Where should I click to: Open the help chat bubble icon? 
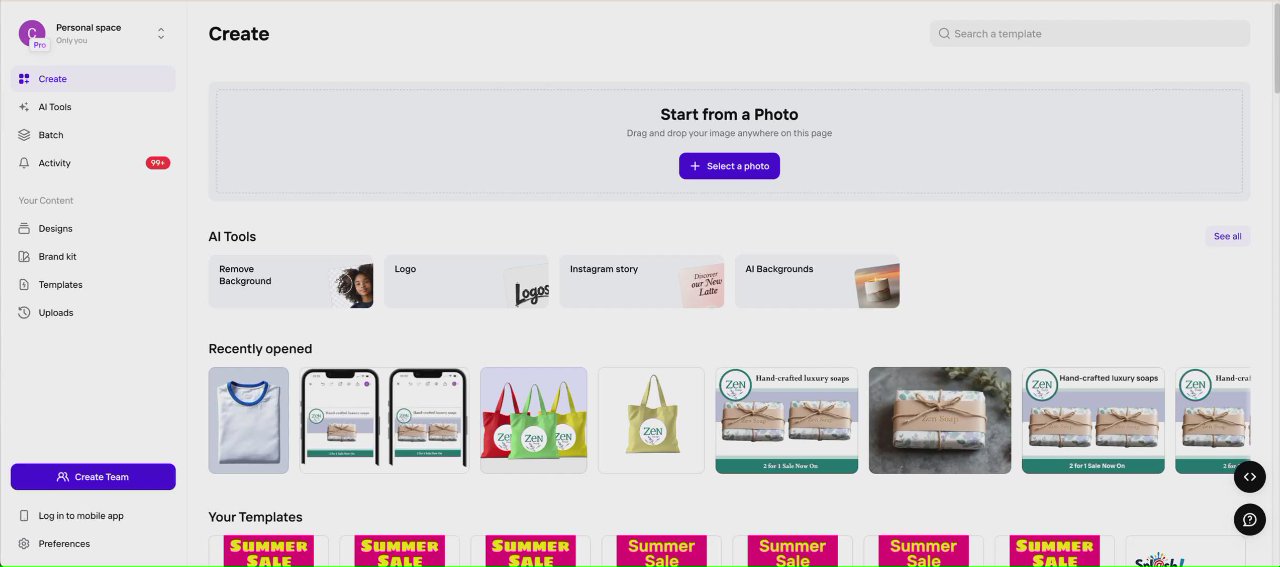coord(1250,520)
